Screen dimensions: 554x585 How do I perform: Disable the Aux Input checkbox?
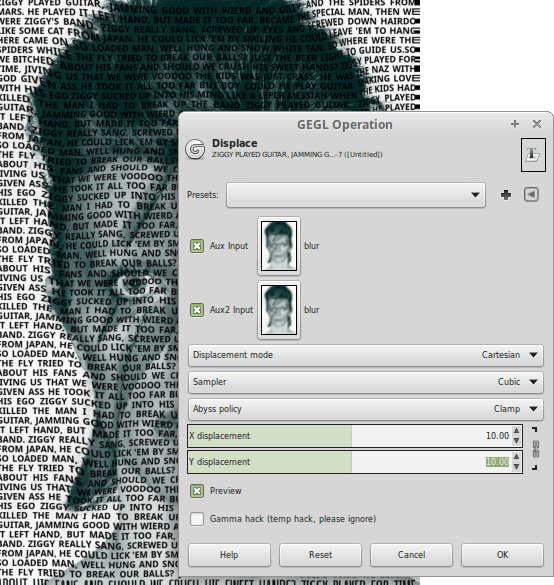coord(197,246)
